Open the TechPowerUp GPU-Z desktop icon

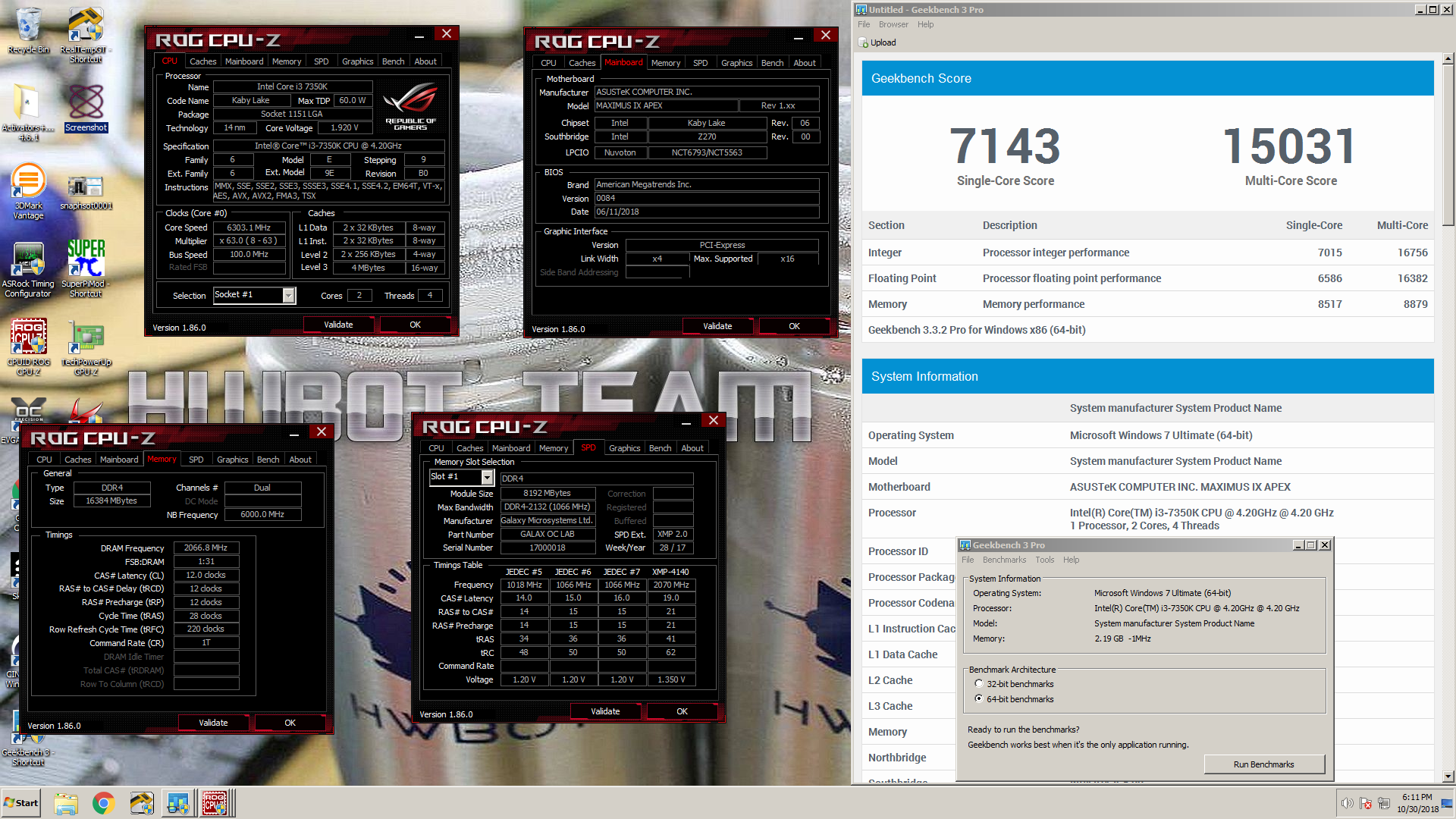86,347
